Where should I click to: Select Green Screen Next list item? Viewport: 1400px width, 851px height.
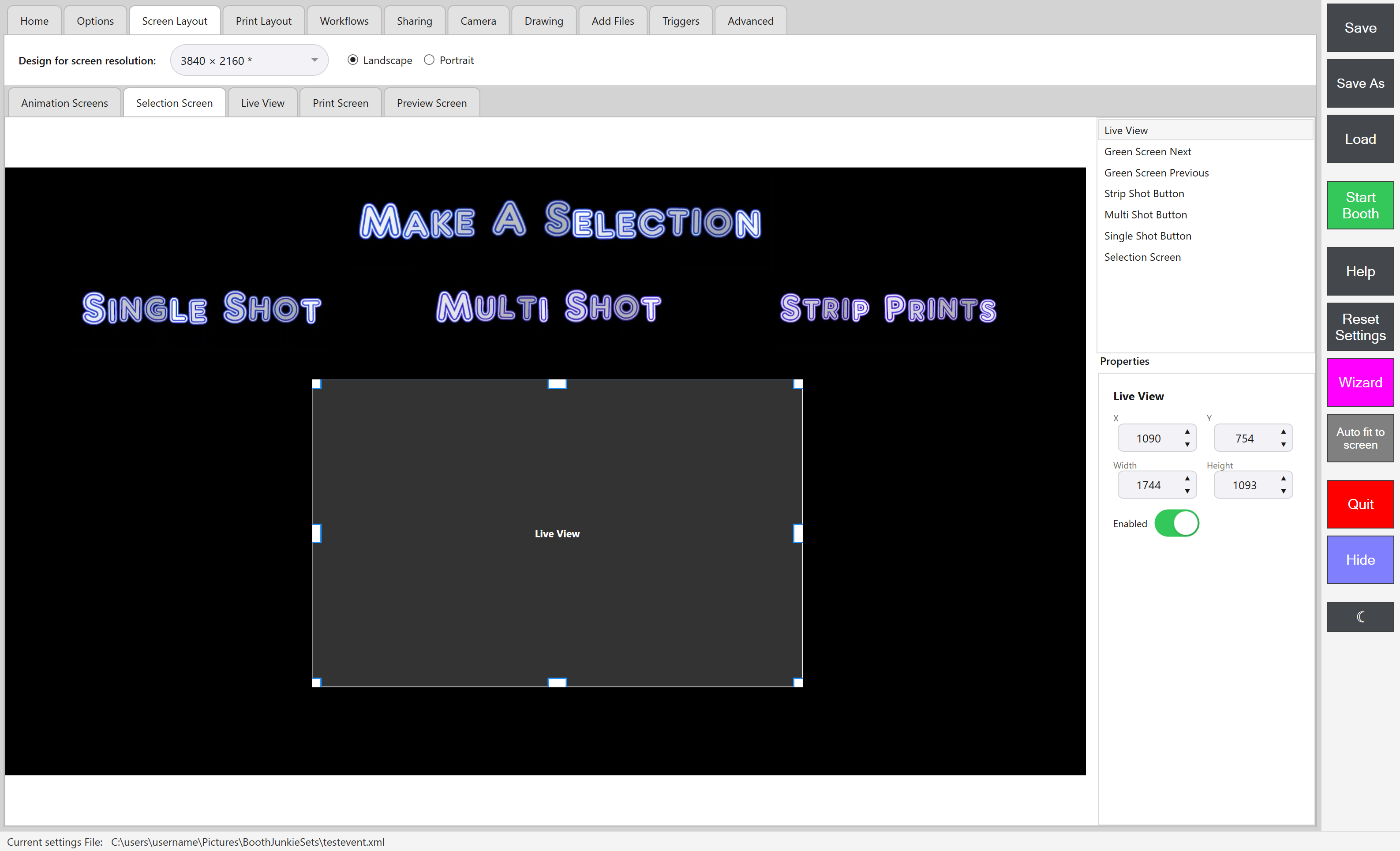point(1205,151)
